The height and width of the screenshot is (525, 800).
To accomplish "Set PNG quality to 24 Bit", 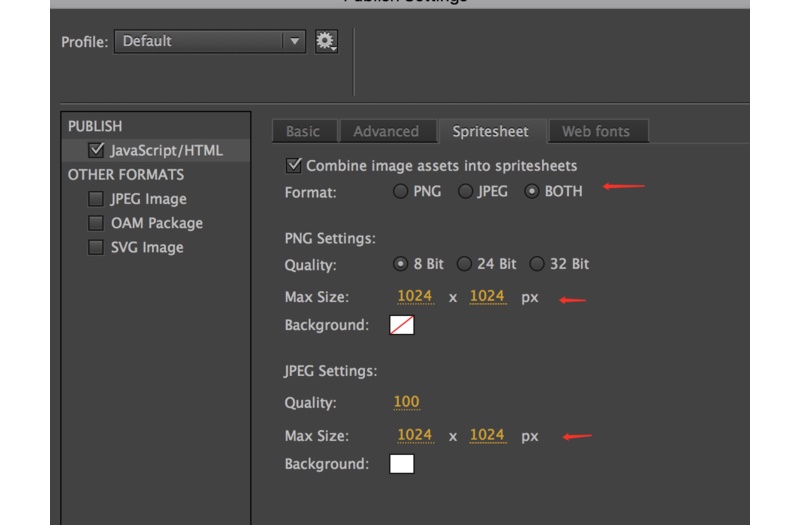I will tap(464, 264).
